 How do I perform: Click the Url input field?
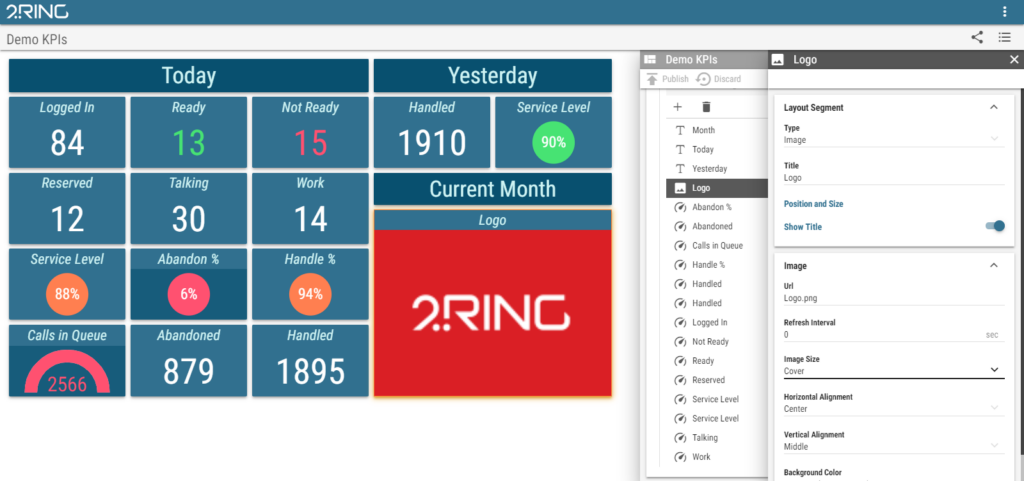click(892, 297)
